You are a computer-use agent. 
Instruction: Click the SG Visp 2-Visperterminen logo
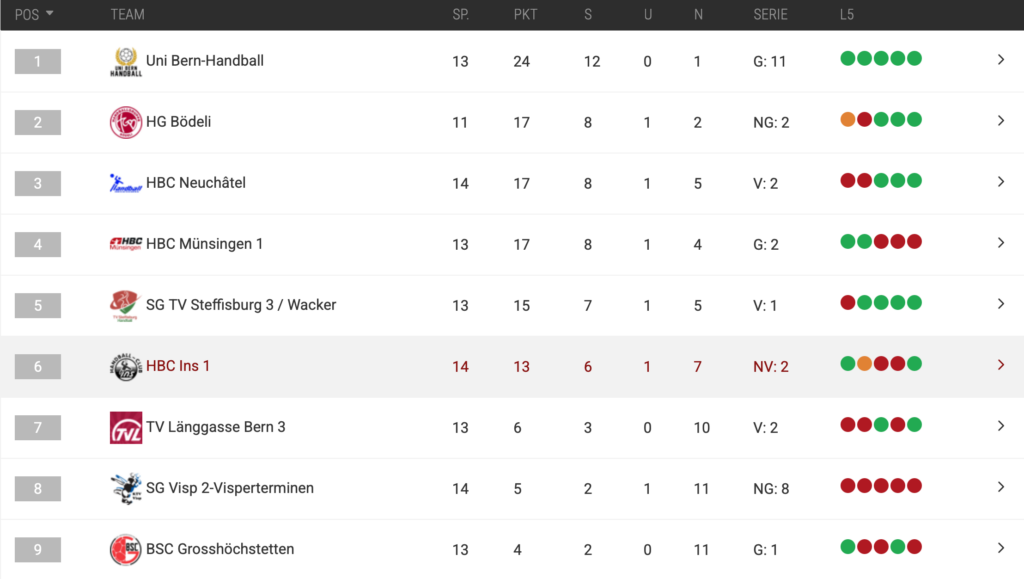coord(125,489)
